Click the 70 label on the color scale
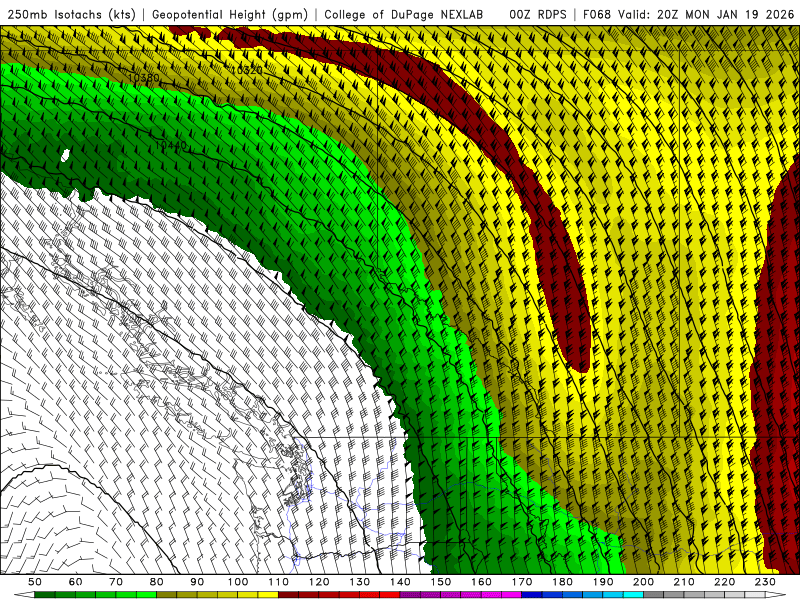Viewport: 800px width, 600px height. pos(116,582)
